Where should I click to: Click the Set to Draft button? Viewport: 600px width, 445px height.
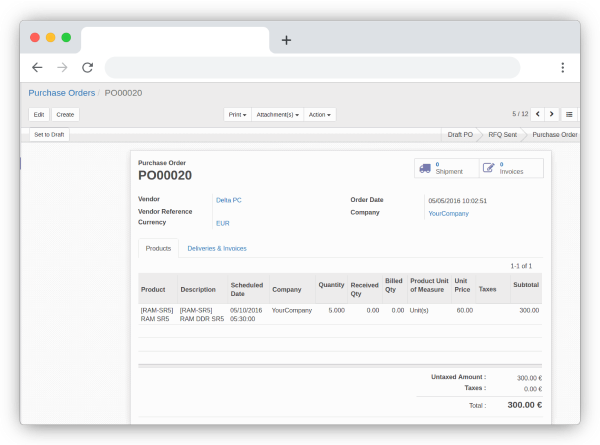49,135
